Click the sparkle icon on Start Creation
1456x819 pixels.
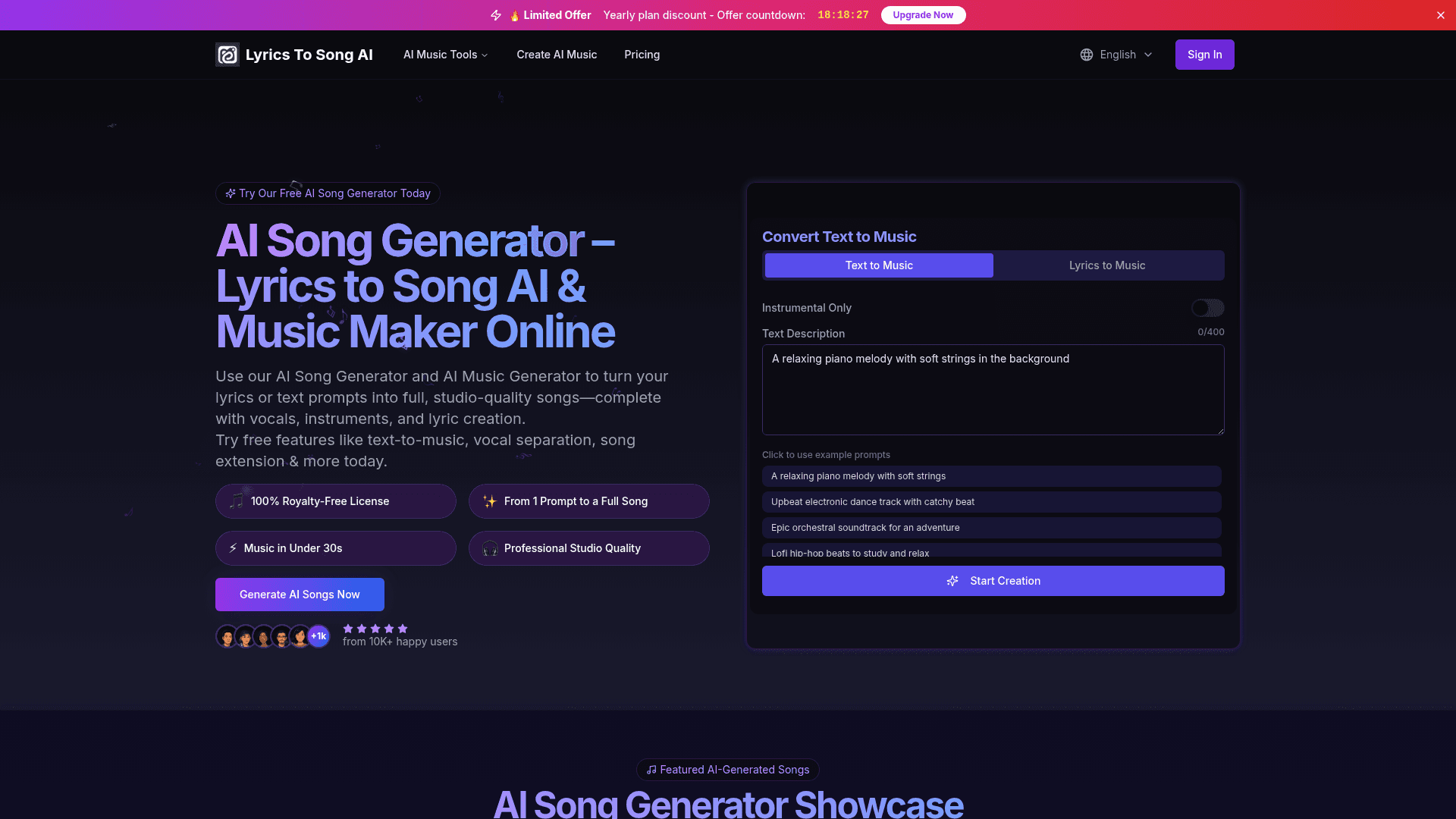click(952, 581)
